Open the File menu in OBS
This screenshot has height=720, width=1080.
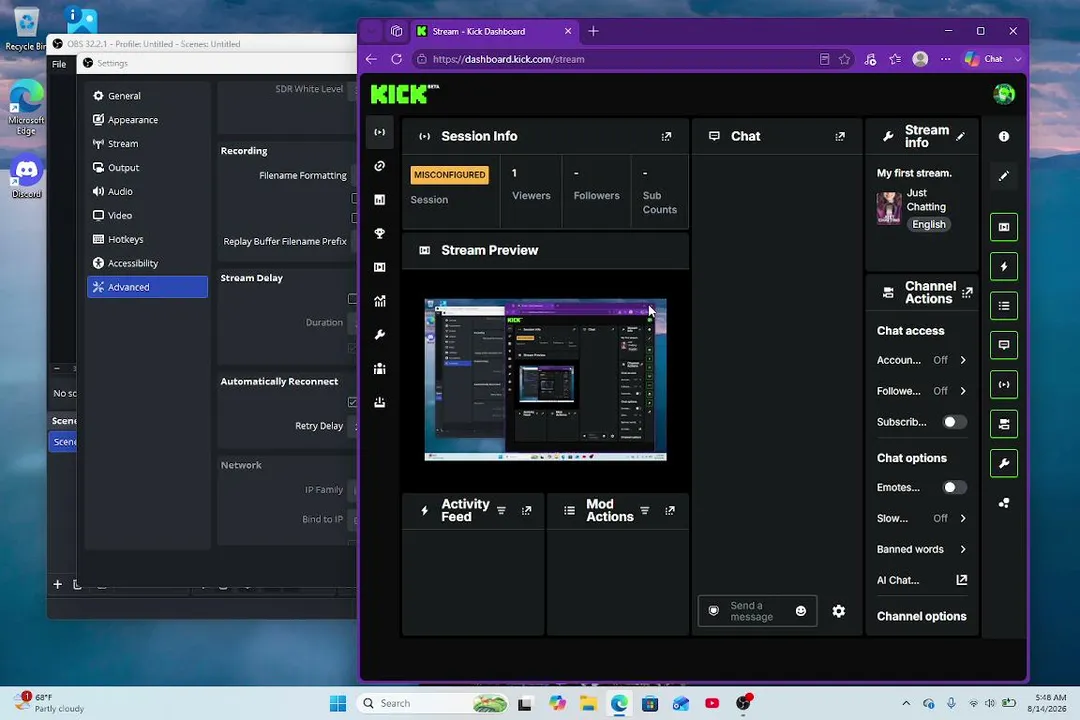(59, 64)
